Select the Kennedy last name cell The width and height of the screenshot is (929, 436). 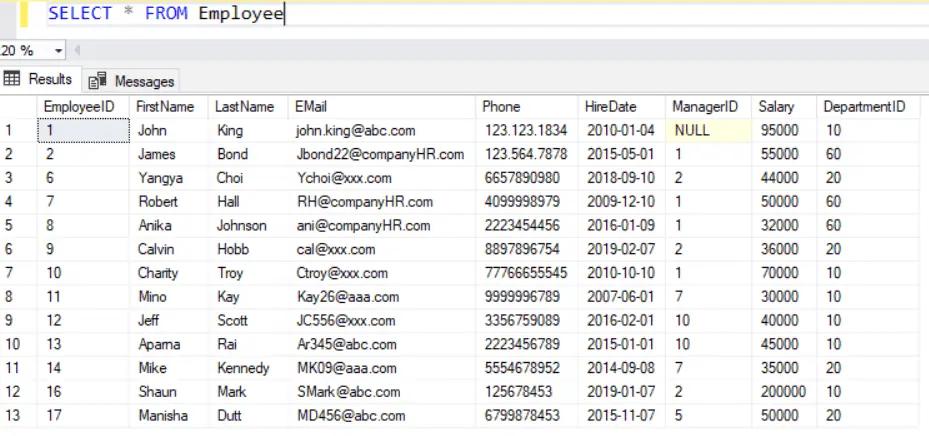click(243, 368)
